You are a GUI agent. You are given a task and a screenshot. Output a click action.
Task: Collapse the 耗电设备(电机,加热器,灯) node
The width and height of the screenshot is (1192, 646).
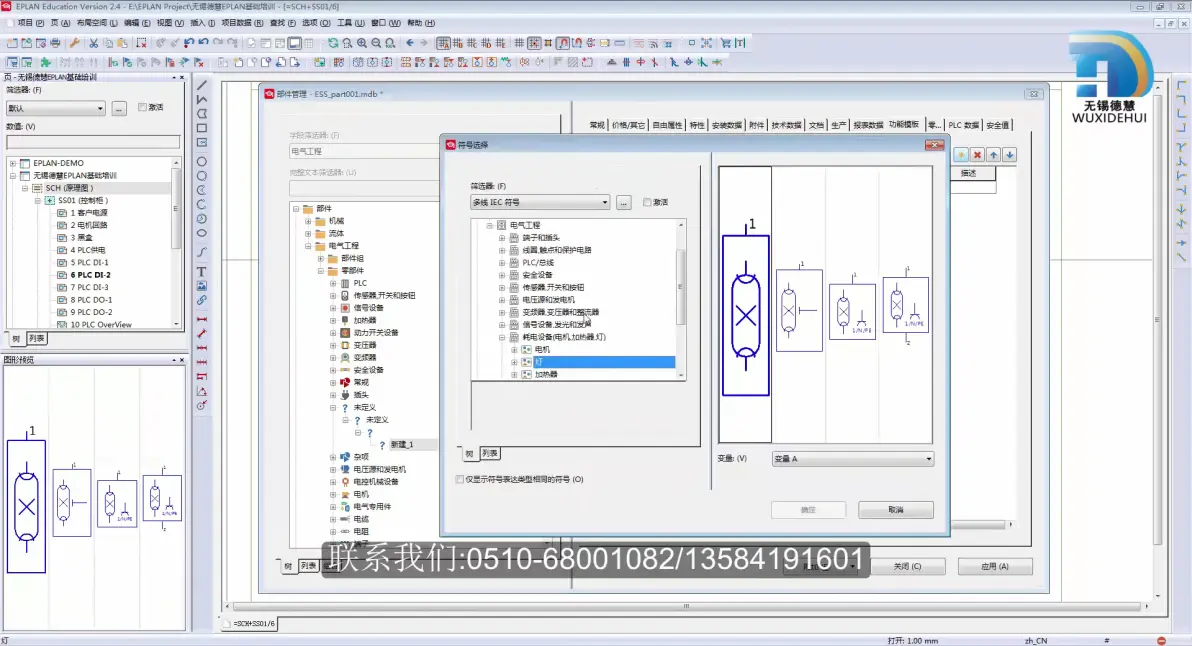tap(502, 337)
